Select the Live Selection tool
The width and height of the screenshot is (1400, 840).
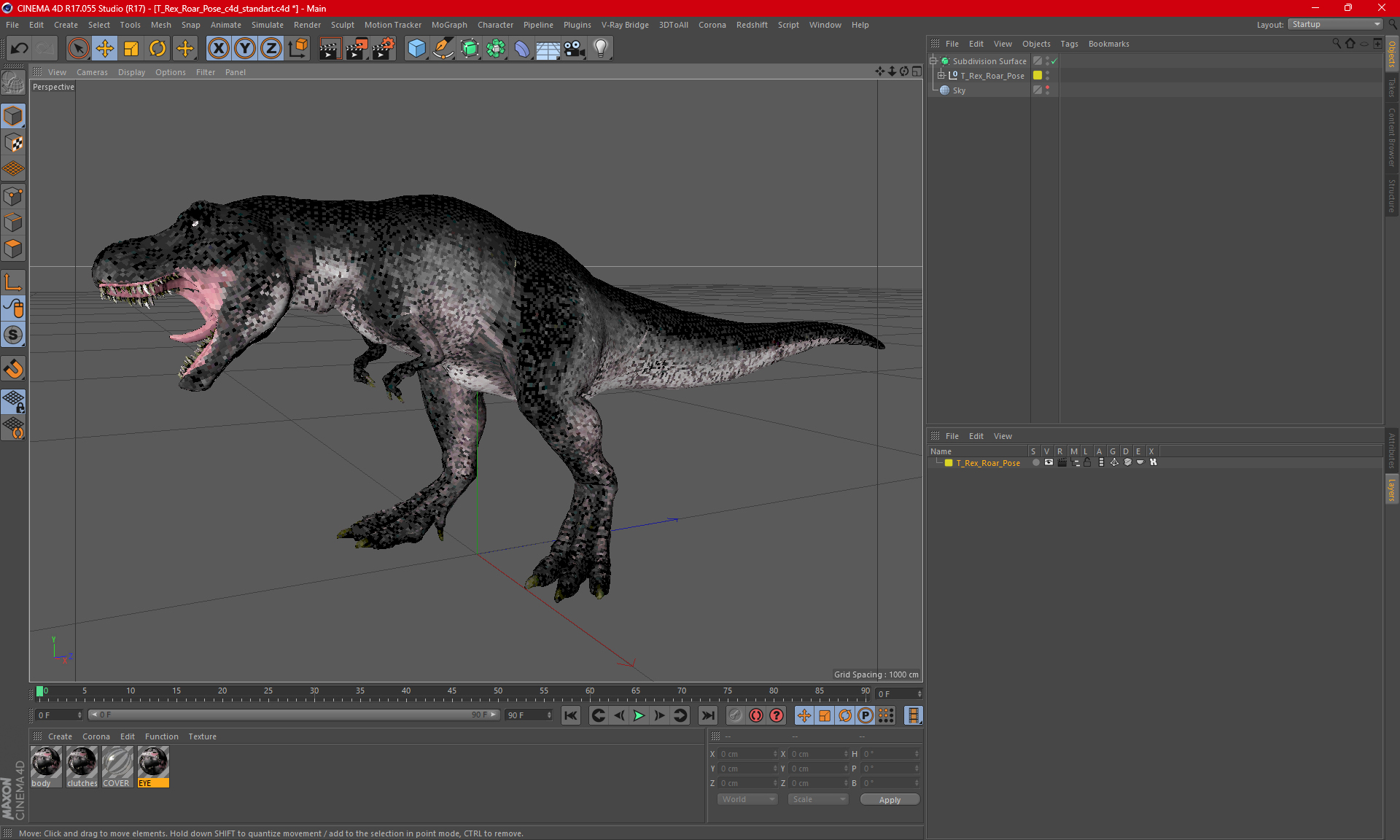pos(78,48)
